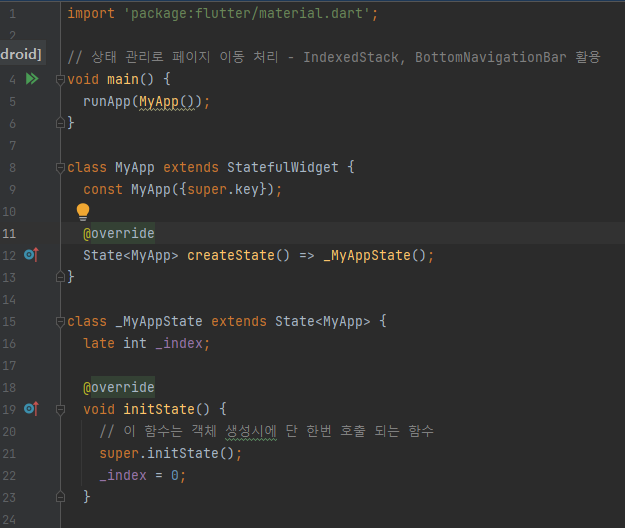Click the underlined Korean word 생성시에 in comment
This screenshot has height=528, width=625.
pos(251,431)
